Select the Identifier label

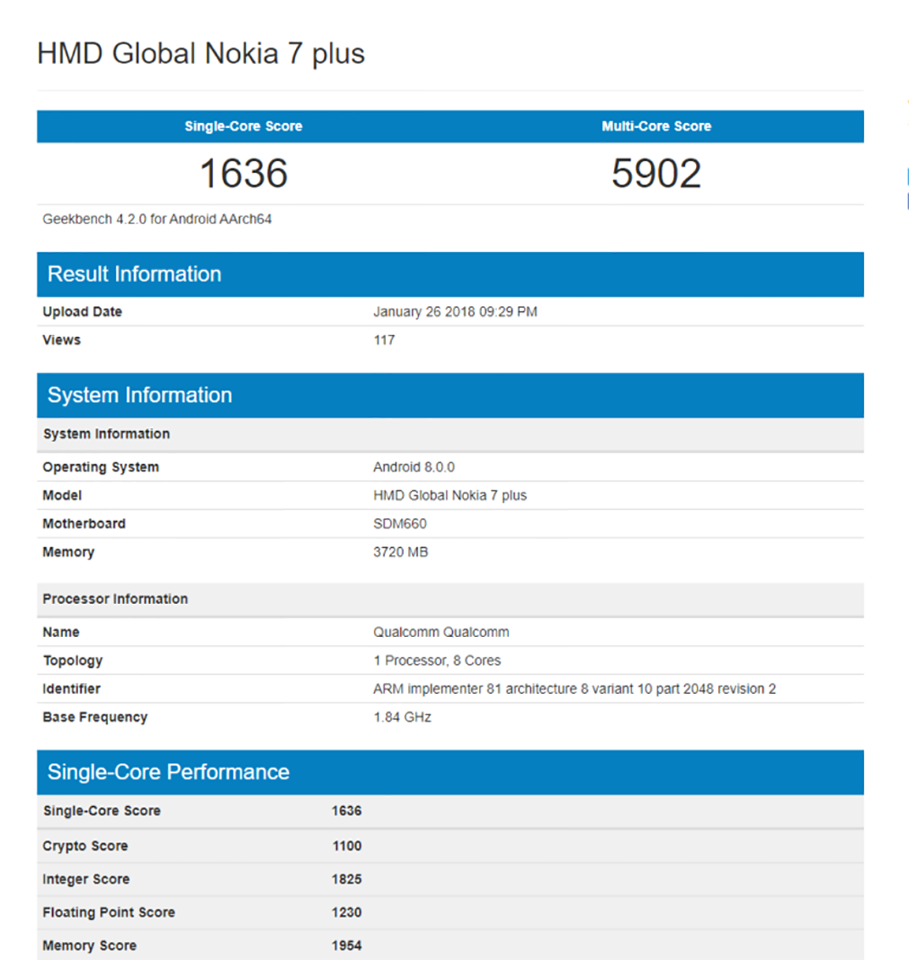(x=71, y=689)
